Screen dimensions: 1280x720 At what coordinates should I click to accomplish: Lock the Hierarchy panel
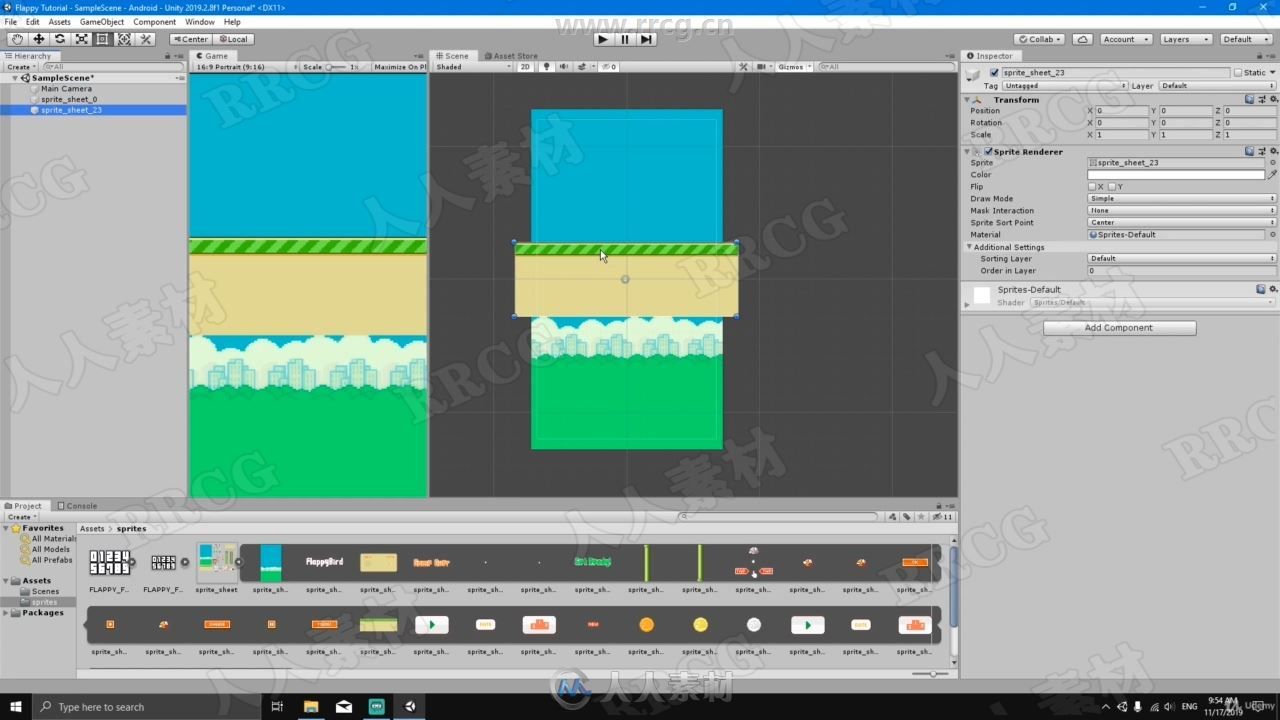167,56
